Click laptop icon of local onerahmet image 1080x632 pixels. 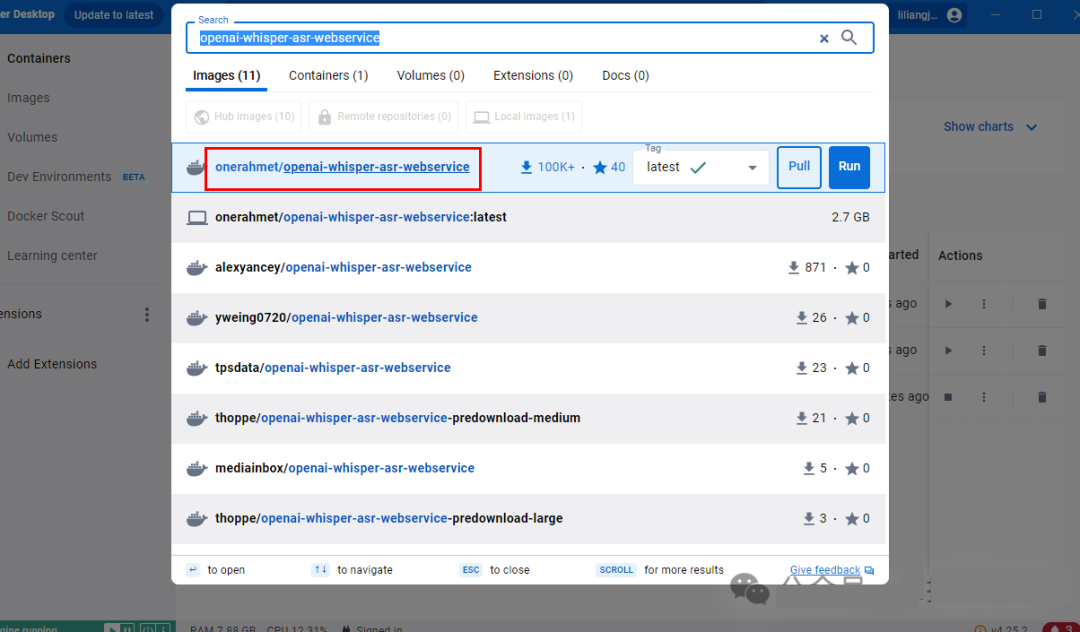tap(197, 218)
